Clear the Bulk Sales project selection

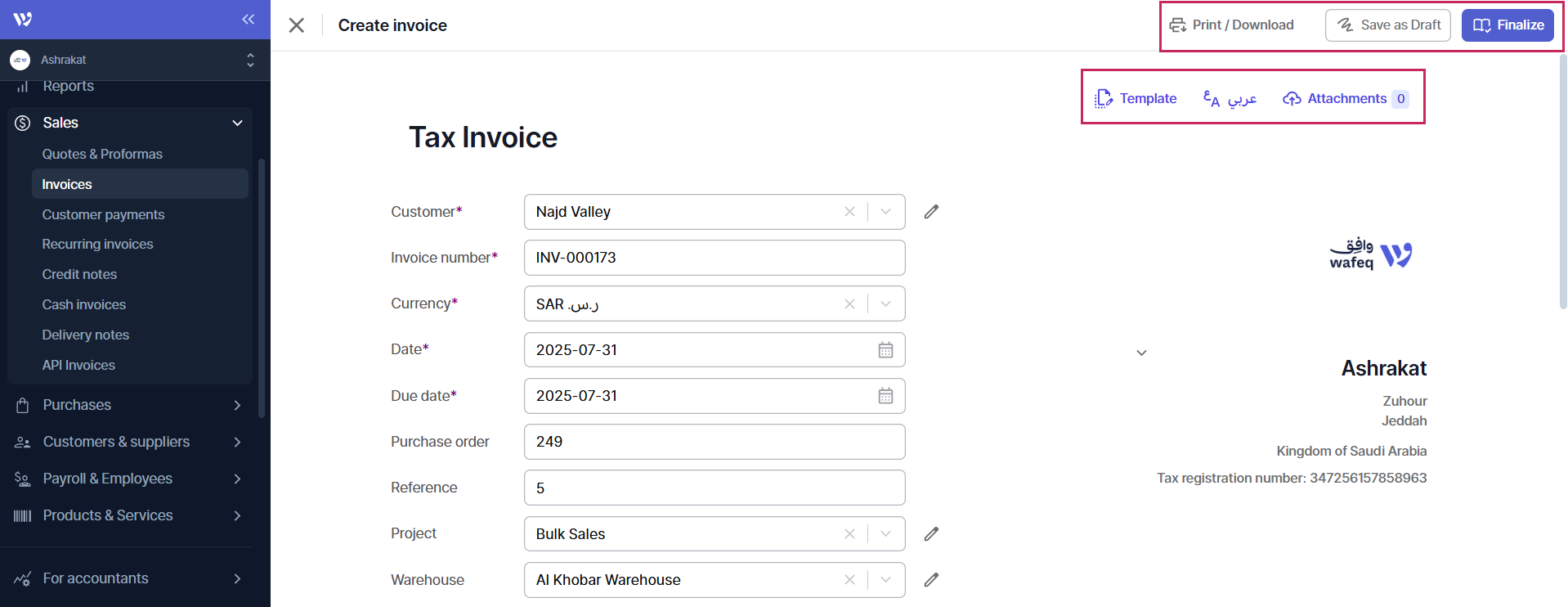[849, 534]
